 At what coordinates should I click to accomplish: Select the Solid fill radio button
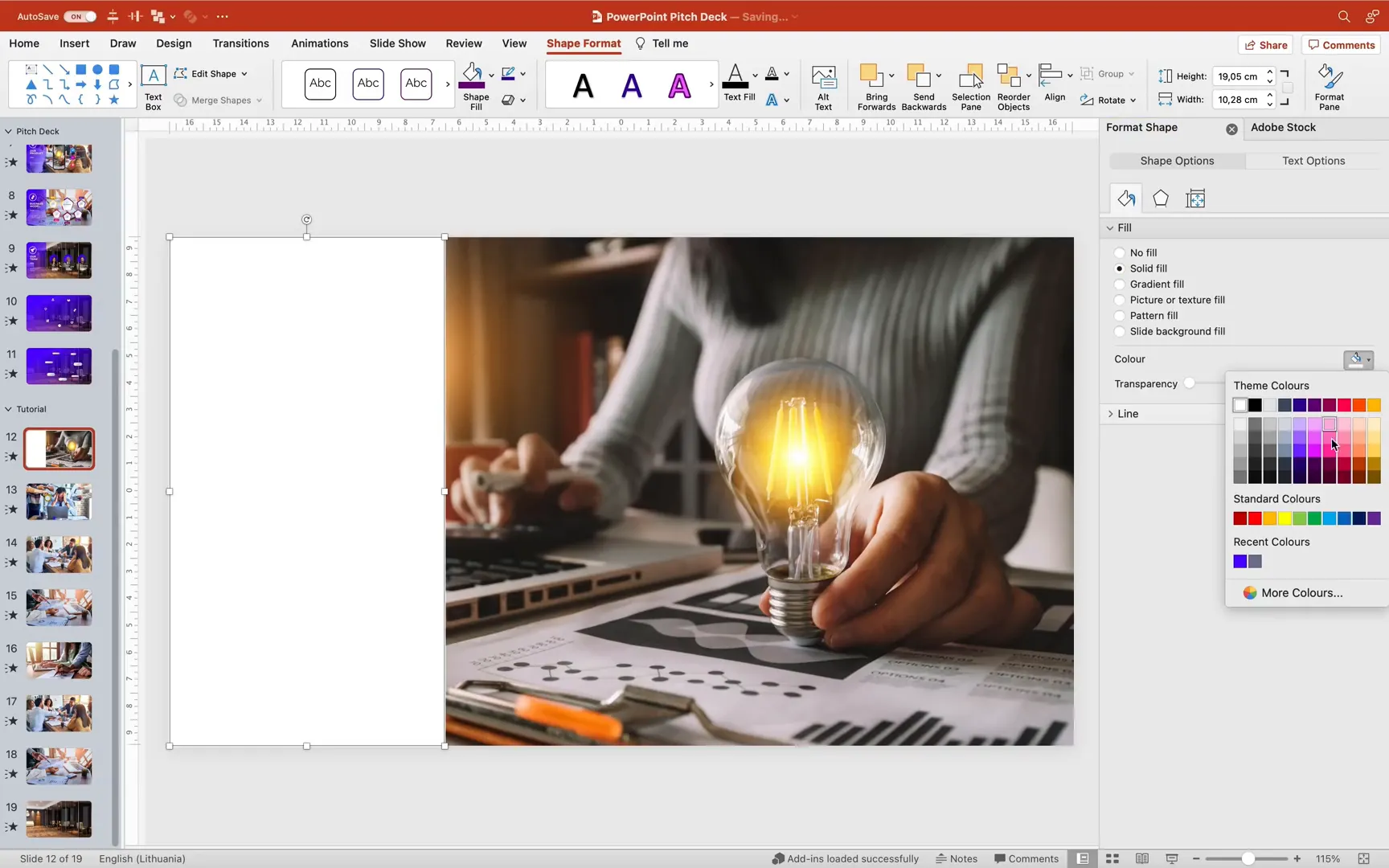point(1120,268)
